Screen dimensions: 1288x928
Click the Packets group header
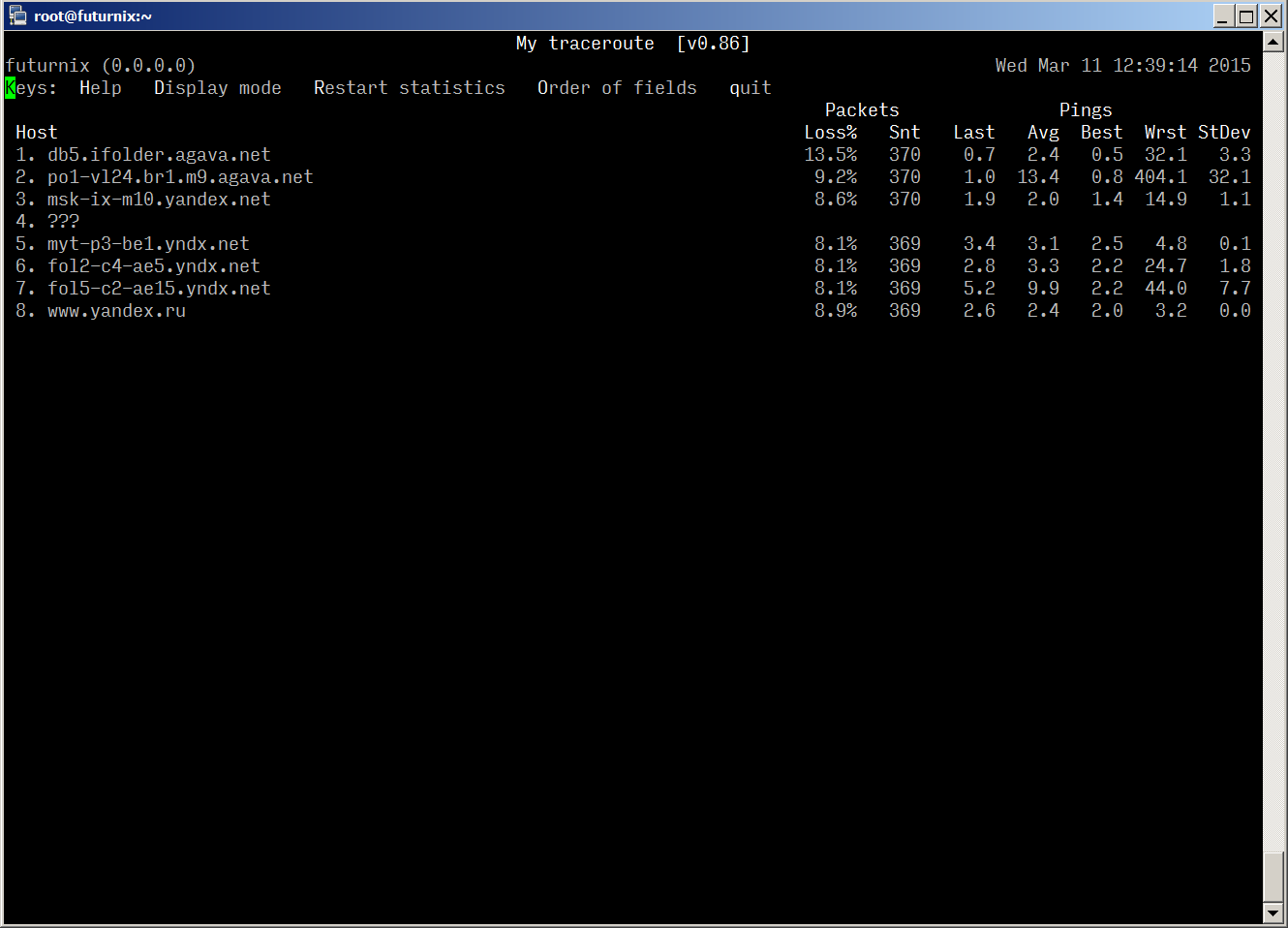[x=862, y=110]
